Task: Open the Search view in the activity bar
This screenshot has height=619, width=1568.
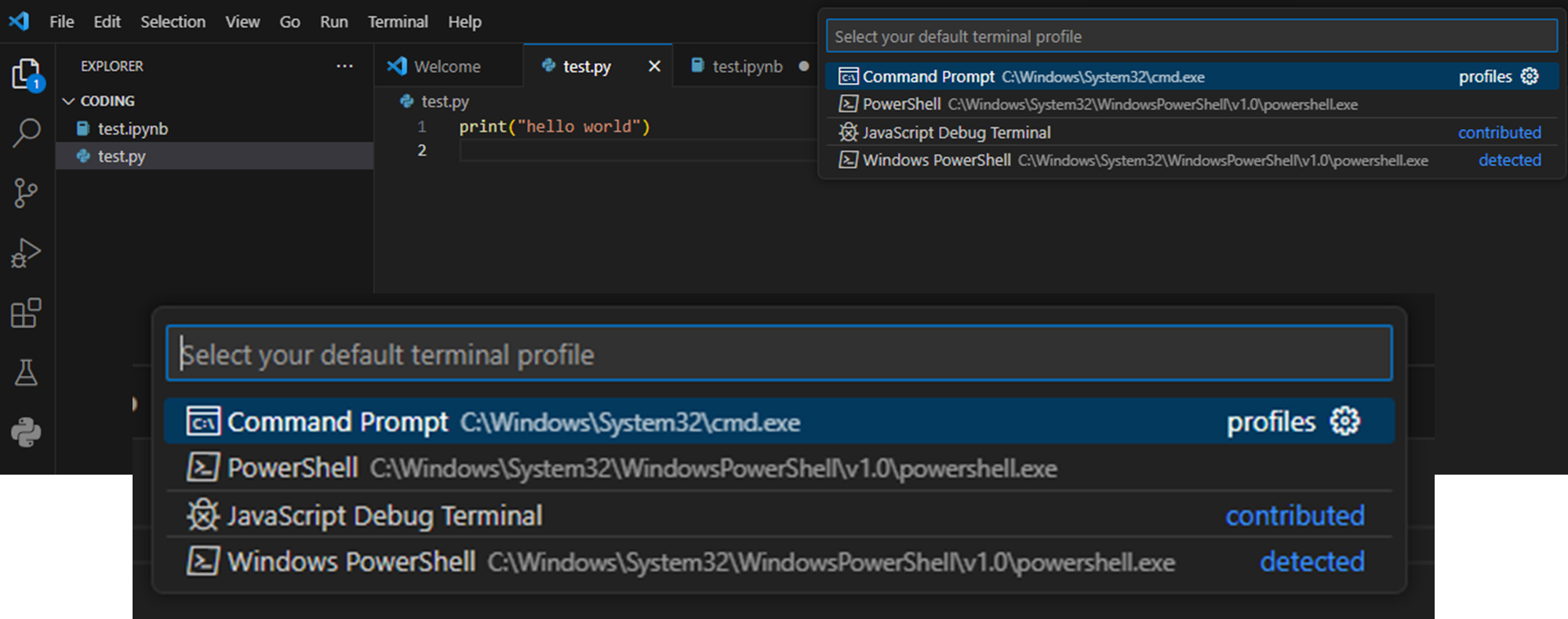Action: (x=27, y=133)
